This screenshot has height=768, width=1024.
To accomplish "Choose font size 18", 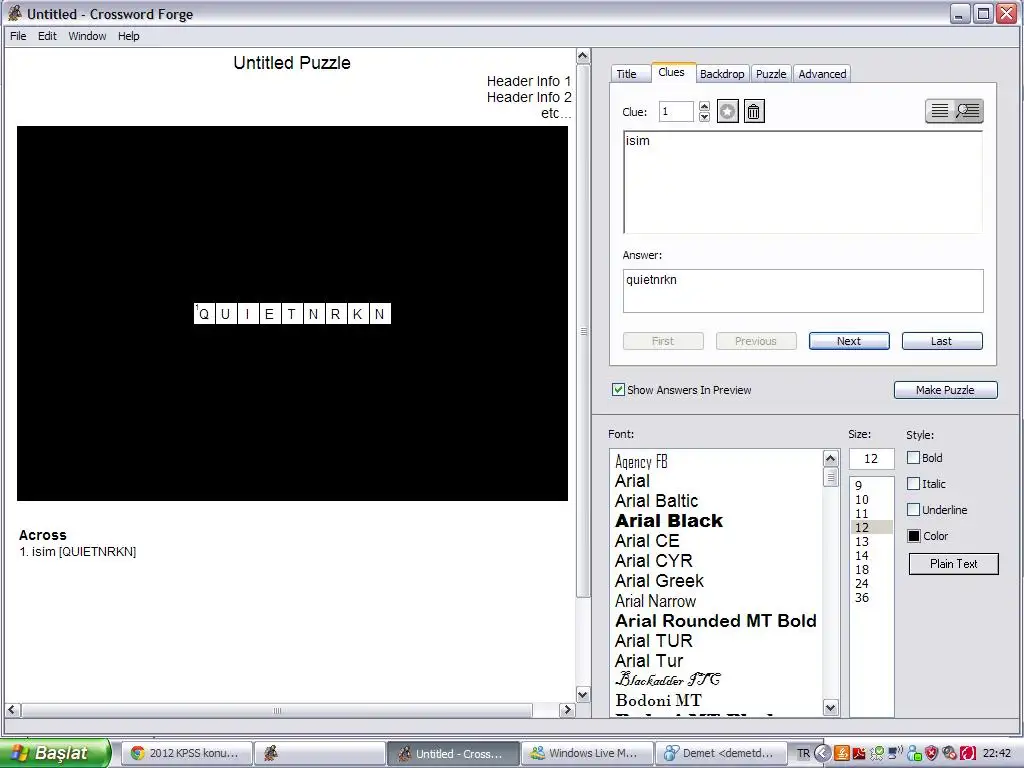I will coord(862,569).
